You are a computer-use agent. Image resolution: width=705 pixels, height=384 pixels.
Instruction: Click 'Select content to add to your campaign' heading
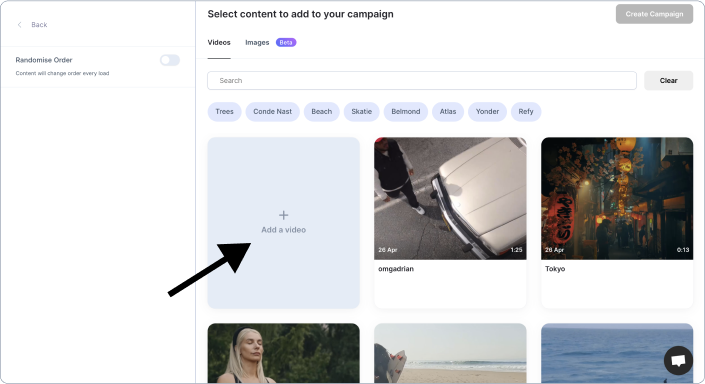(300, 14)
